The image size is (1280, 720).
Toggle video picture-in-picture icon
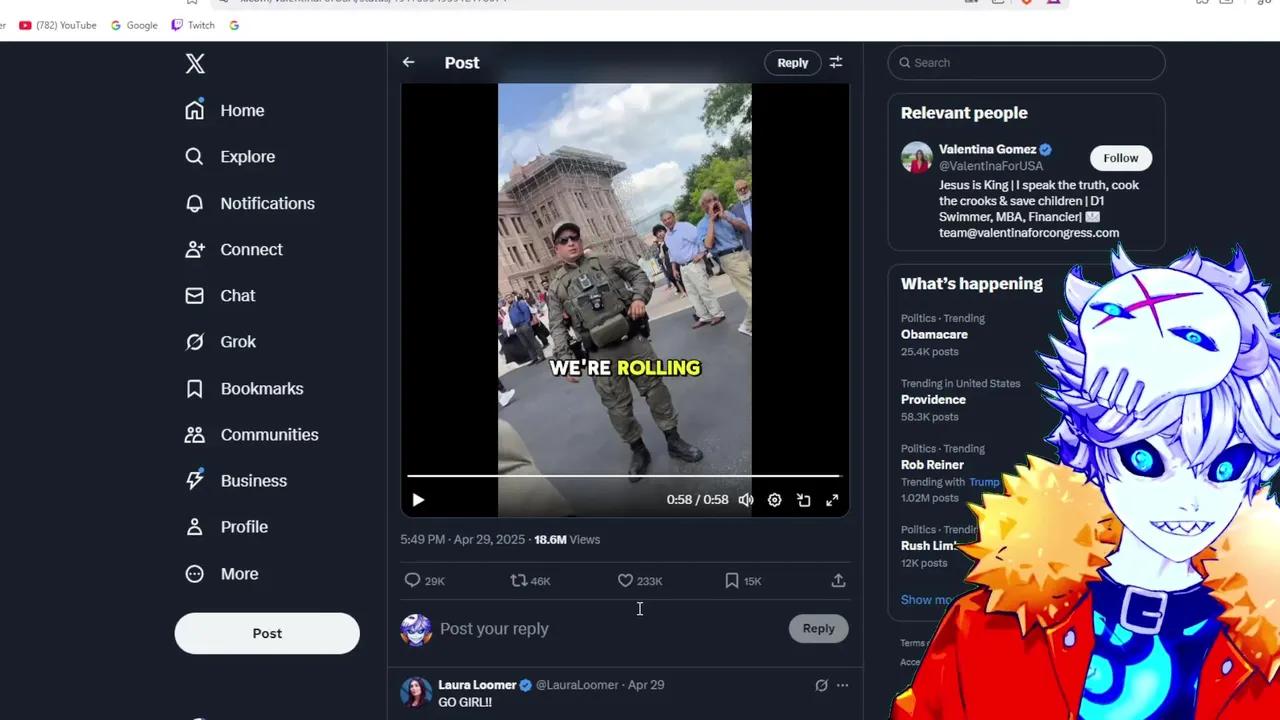(803, 500)
